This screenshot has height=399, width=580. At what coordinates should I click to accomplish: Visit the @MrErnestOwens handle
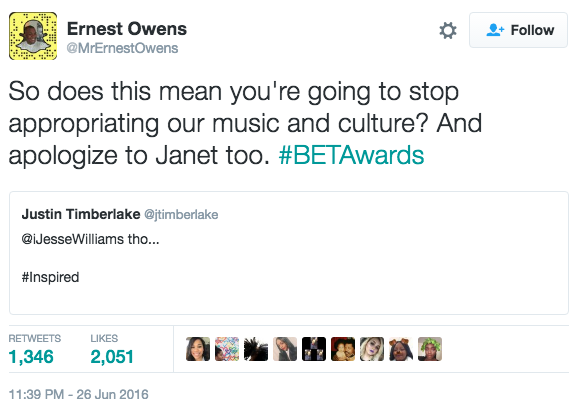coord(122,48)
